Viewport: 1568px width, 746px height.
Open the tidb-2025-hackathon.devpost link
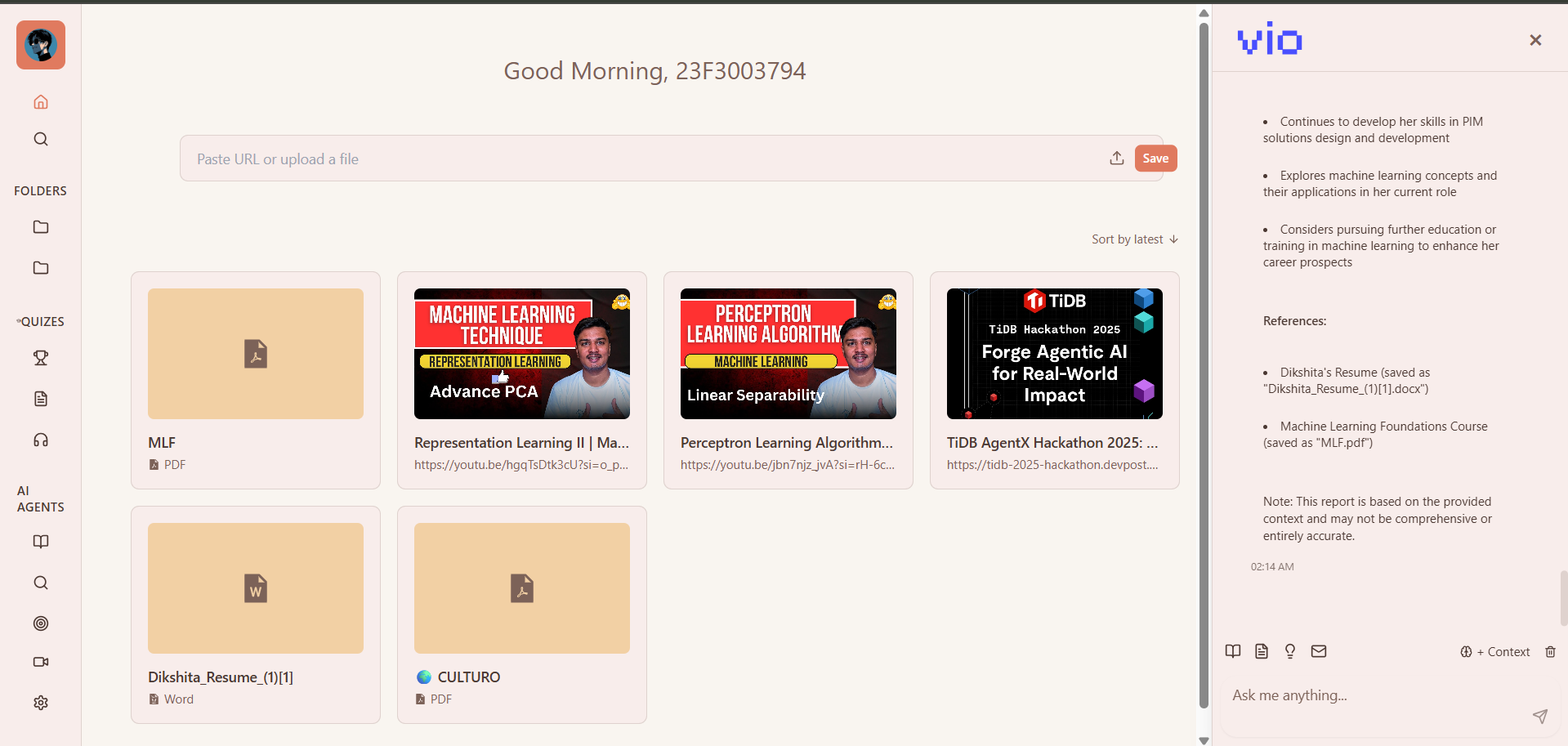(1052, 465)
